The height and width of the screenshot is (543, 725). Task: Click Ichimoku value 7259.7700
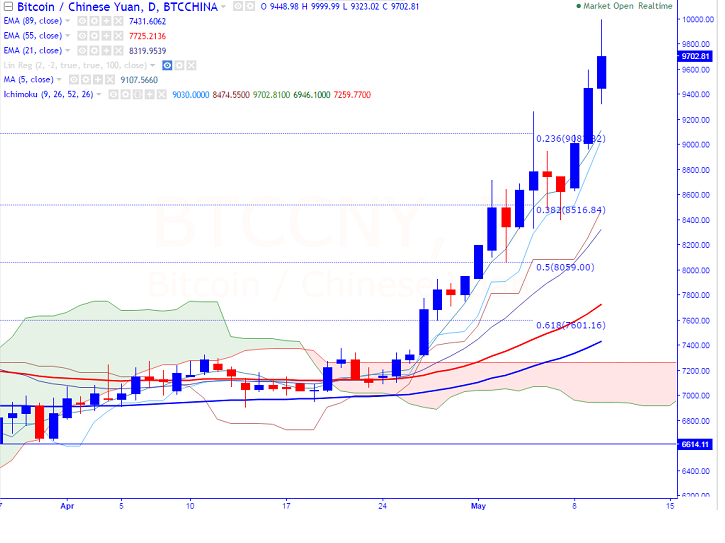[x=352, y=95]
